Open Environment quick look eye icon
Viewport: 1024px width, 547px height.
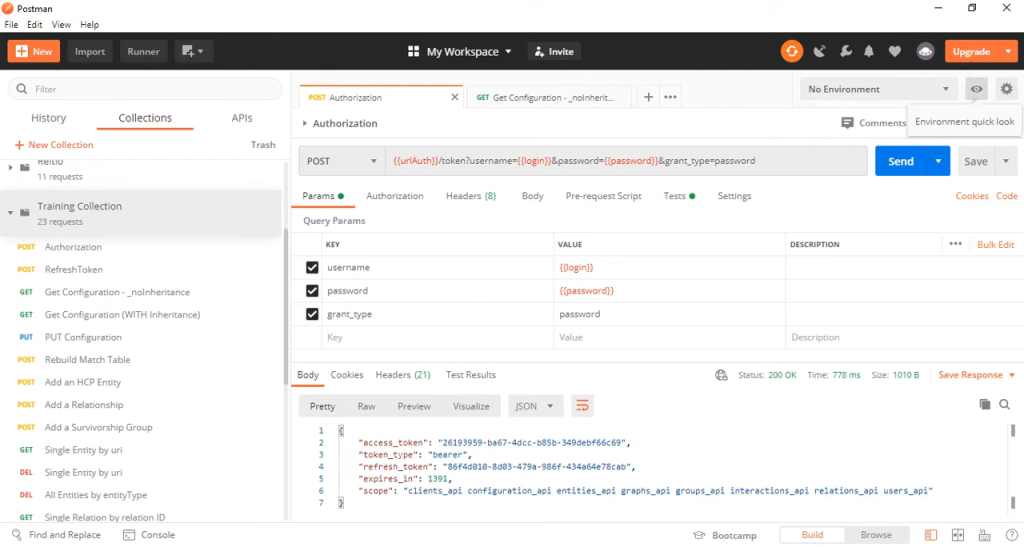(x=976, y=89)
